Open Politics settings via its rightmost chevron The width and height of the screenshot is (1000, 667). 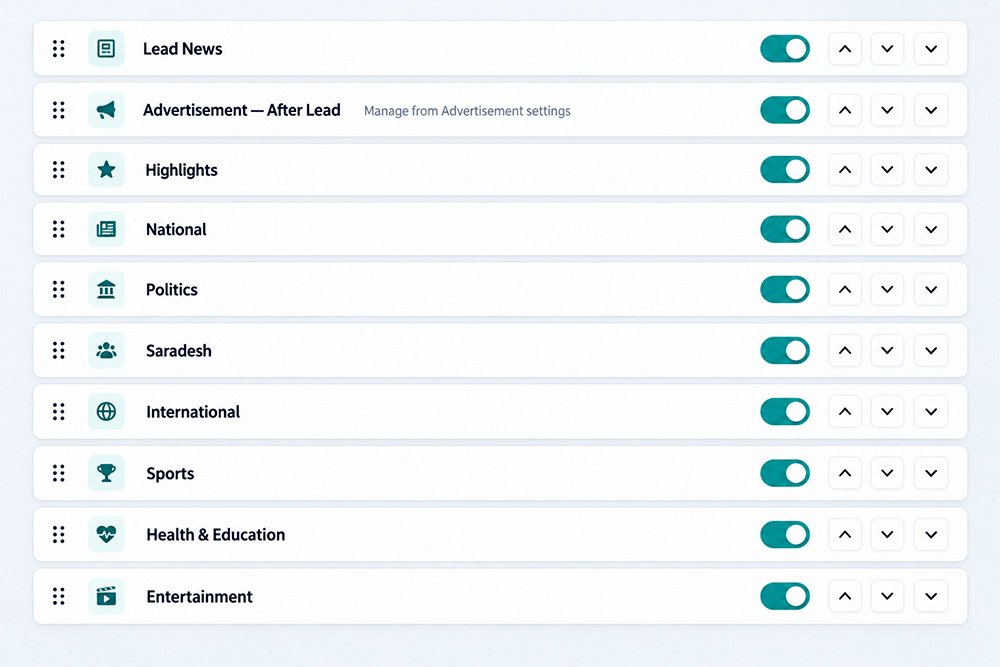[x=931, y=290]
